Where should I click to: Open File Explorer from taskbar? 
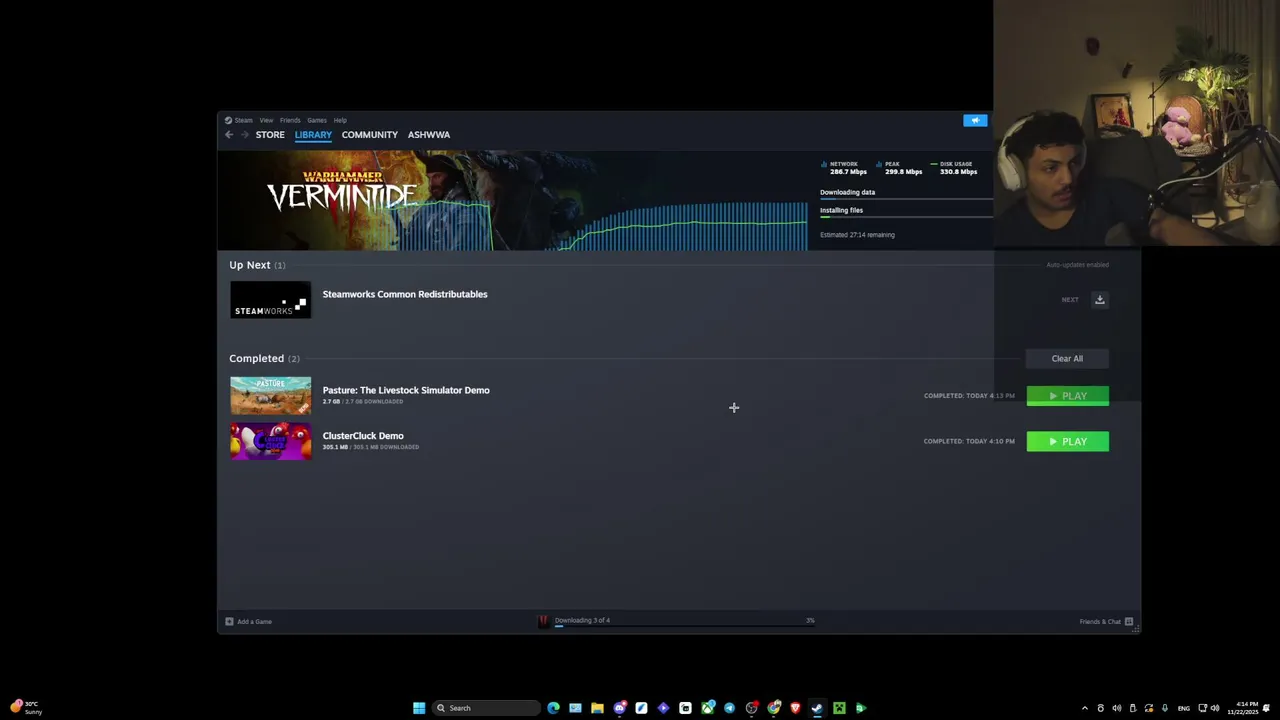pyautogui.click(x=597, y=708)
